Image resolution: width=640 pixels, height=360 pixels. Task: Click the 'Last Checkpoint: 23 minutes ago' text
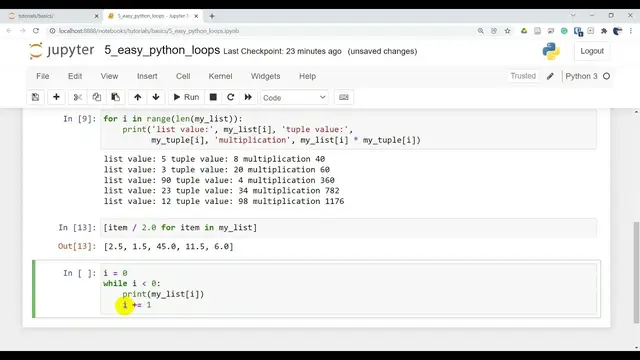point(282,51)
